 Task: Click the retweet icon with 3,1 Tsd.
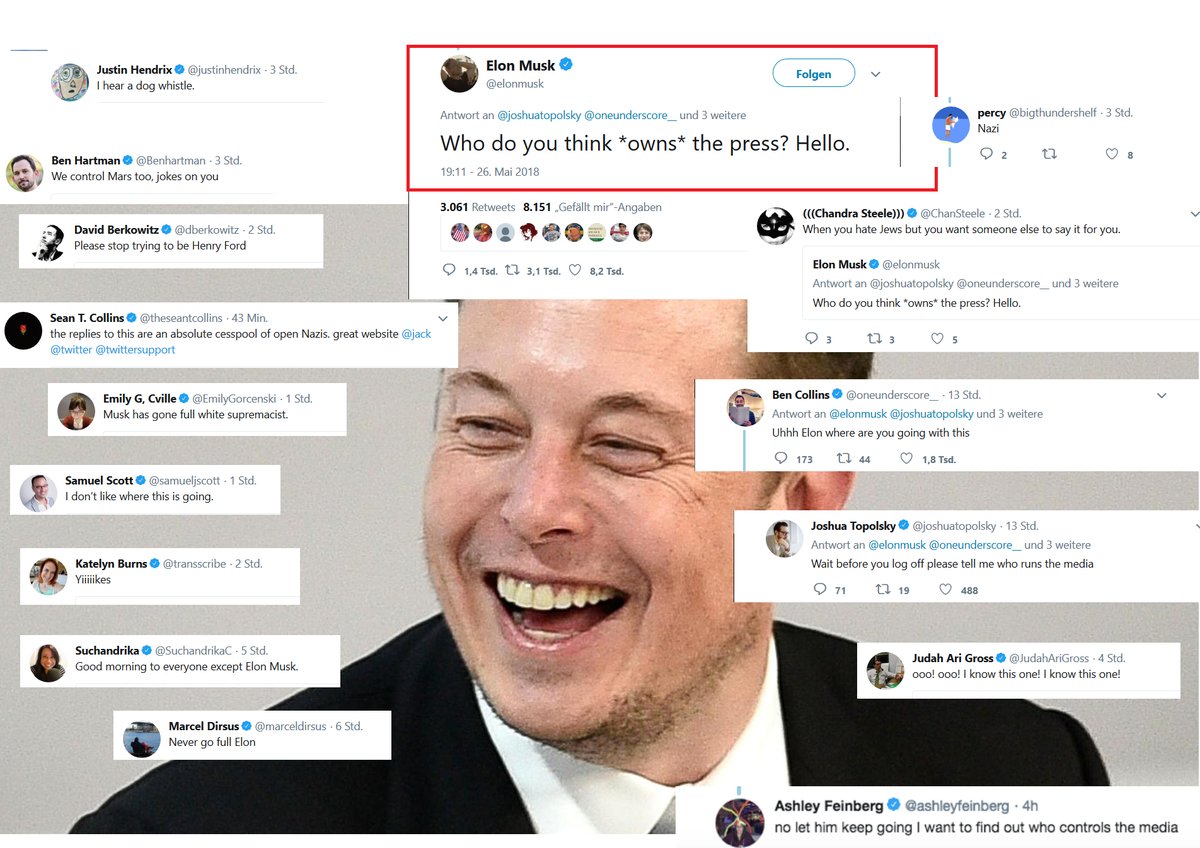[513, 271]
